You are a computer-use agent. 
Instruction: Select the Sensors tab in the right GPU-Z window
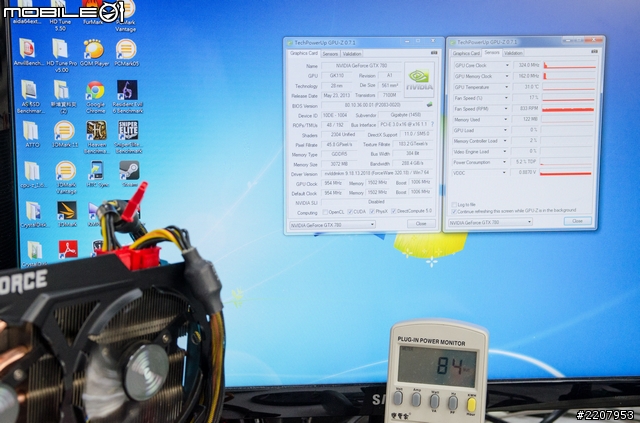point(491,52)
